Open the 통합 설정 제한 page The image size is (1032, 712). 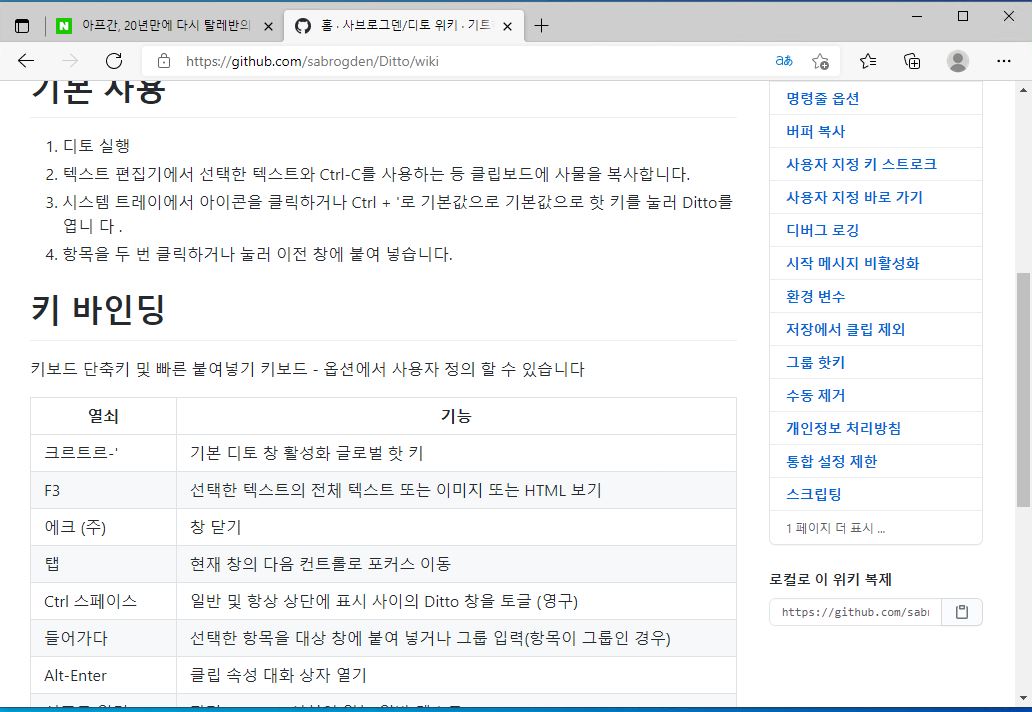pos(832,461)
